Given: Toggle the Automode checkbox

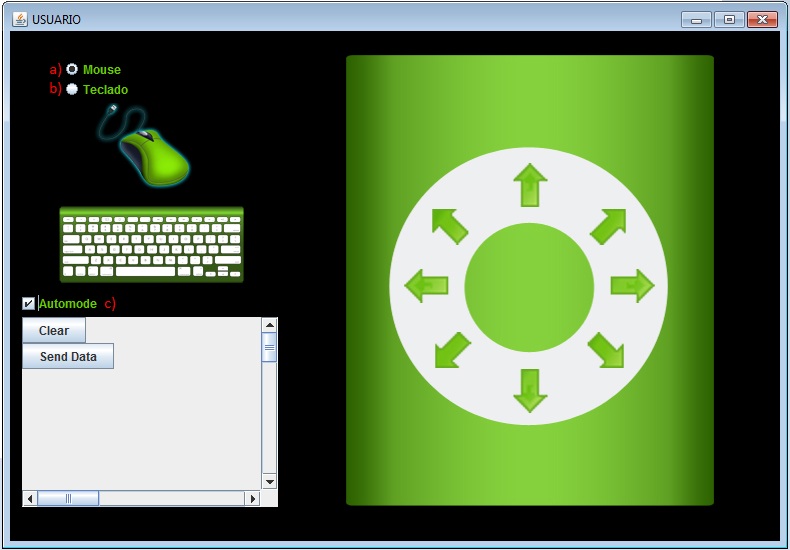Looking at the screenshot, I should [29, 303].
